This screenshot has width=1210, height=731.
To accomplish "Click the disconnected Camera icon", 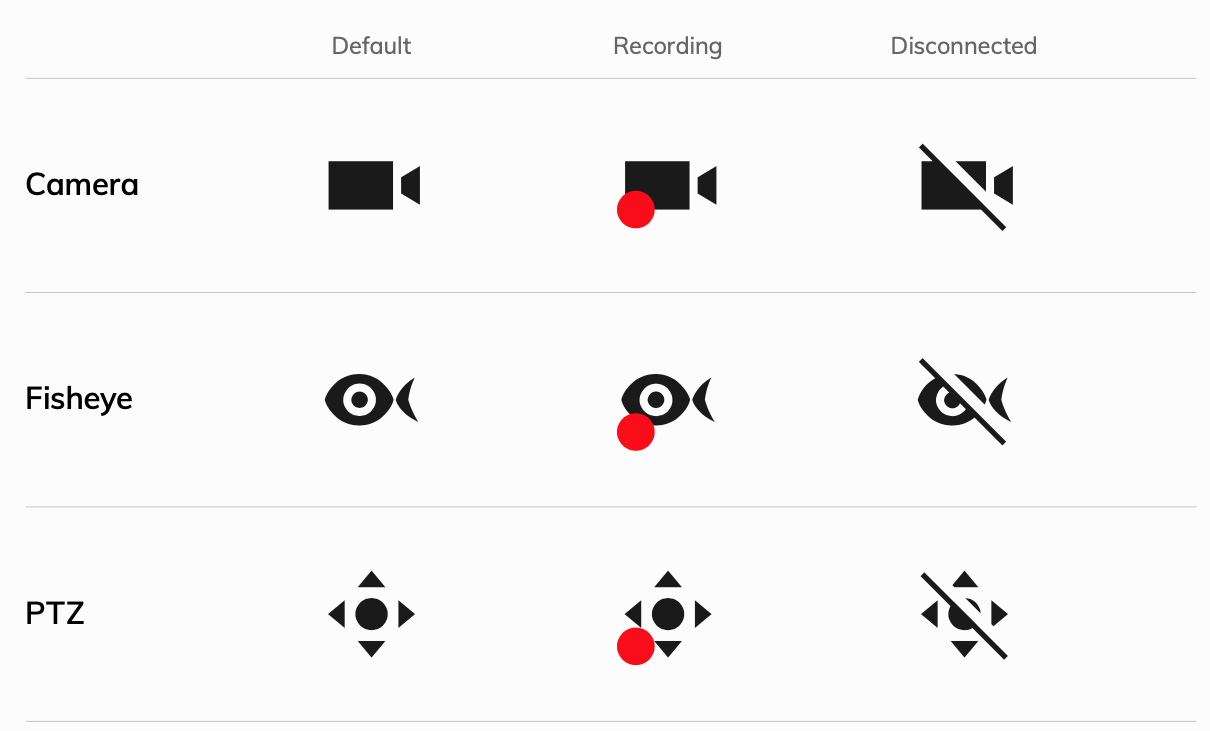I will 966,187.
